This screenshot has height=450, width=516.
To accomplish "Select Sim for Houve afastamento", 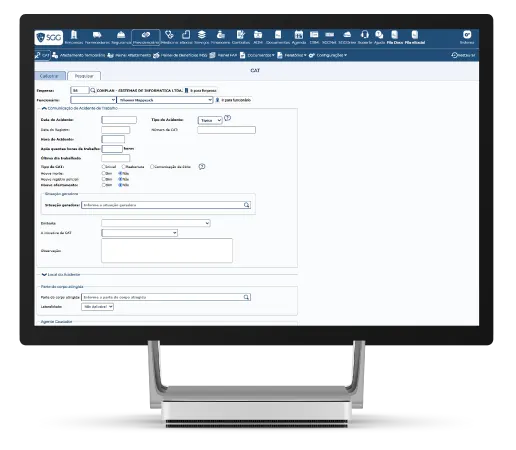I will tap(104, 185).
